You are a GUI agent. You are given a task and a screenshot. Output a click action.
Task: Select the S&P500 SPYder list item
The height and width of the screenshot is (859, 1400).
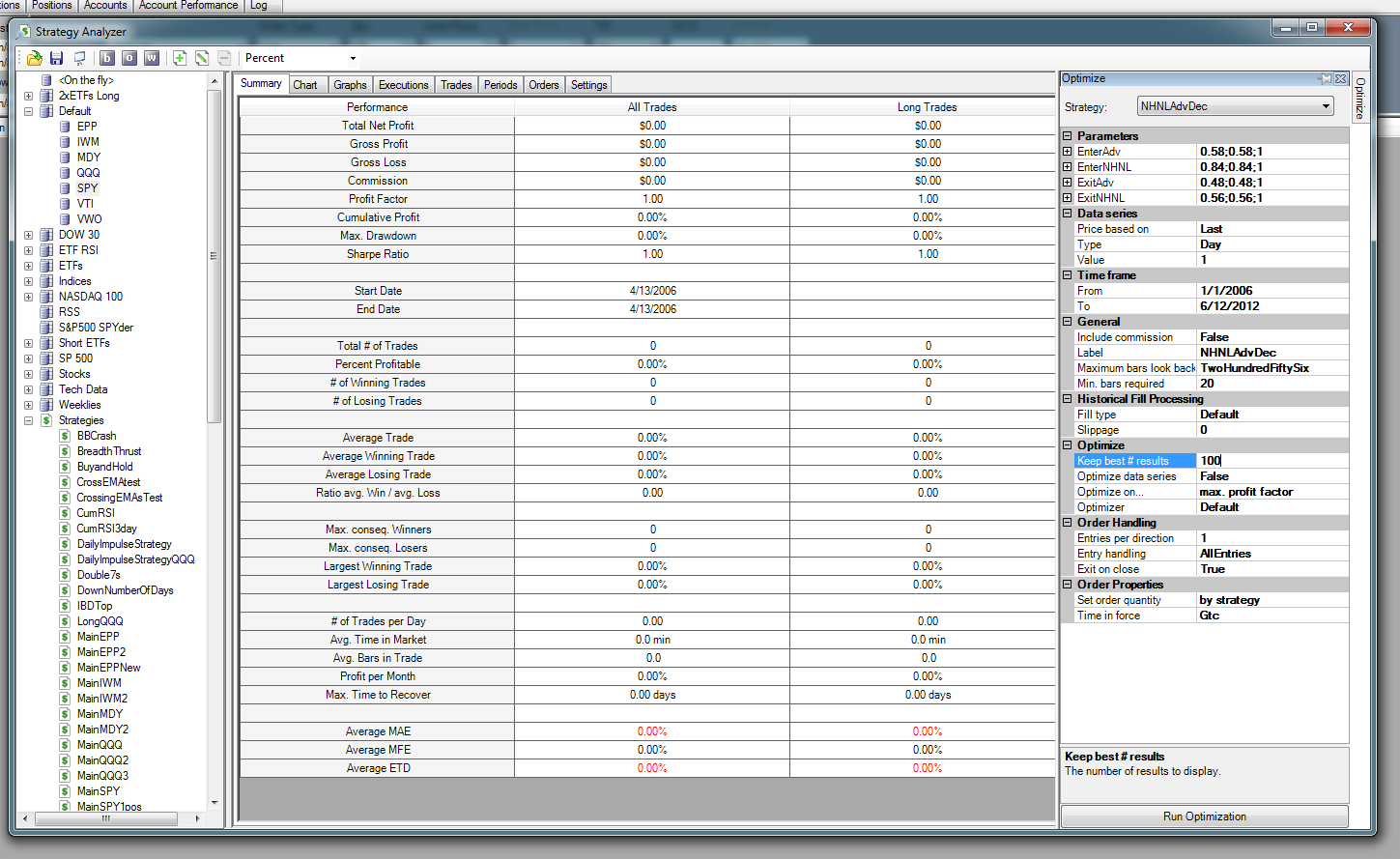click(x=96, y=328)
